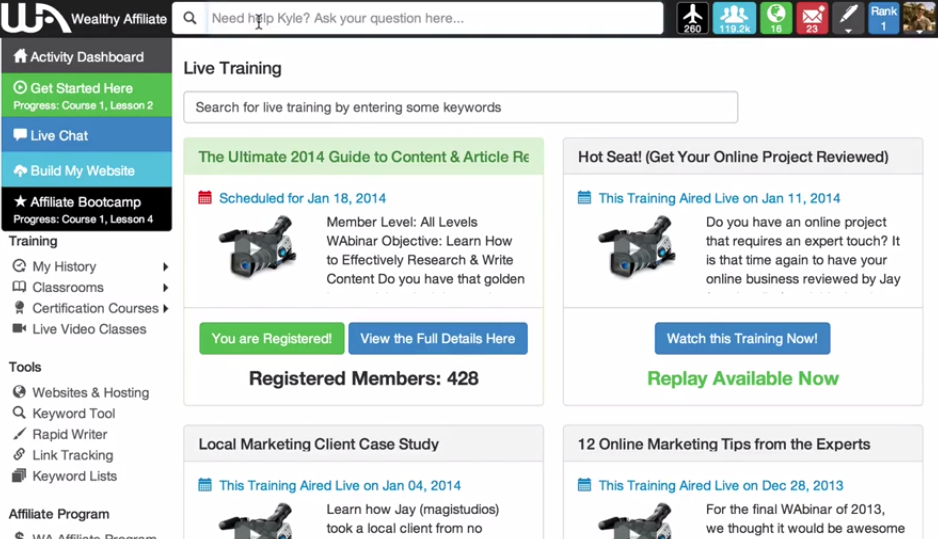The height and width of the screenshot is (539, 938).
Task: Click the play icon beside Get Started Here
Action: (20, 87)
